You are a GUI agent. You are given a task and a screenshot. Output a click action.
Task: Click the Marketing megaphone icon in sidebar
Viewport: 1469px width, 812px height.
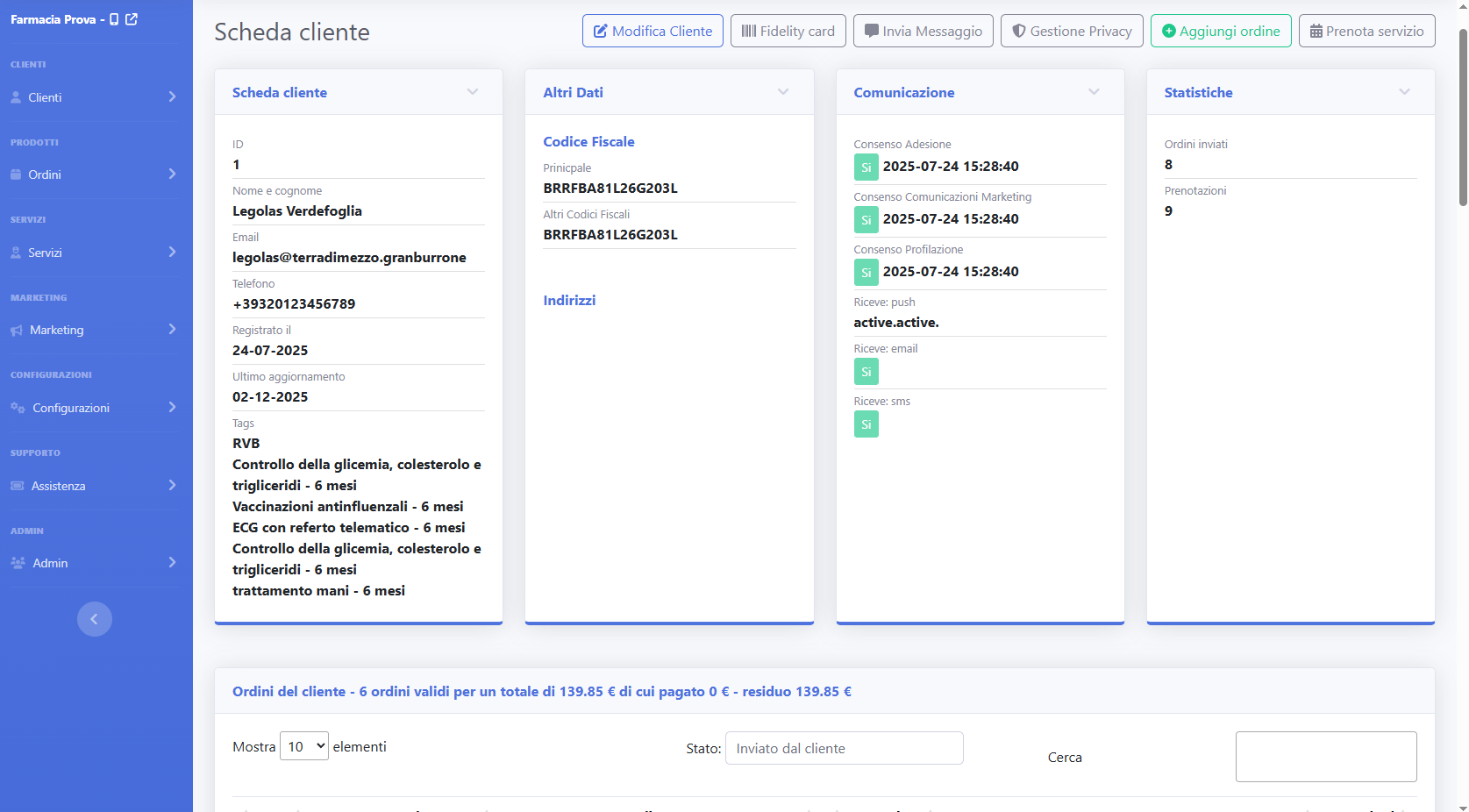pyautogui.click(x=17, y=331)
